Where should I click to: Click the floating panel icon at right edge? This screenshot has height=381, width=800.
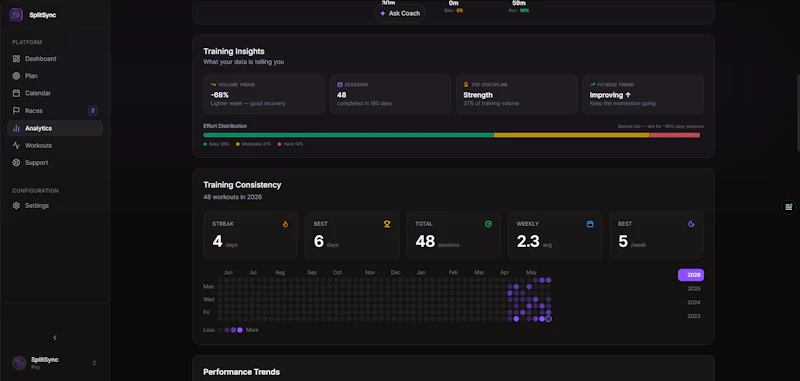pyautogui.click(x=789, y=207)
